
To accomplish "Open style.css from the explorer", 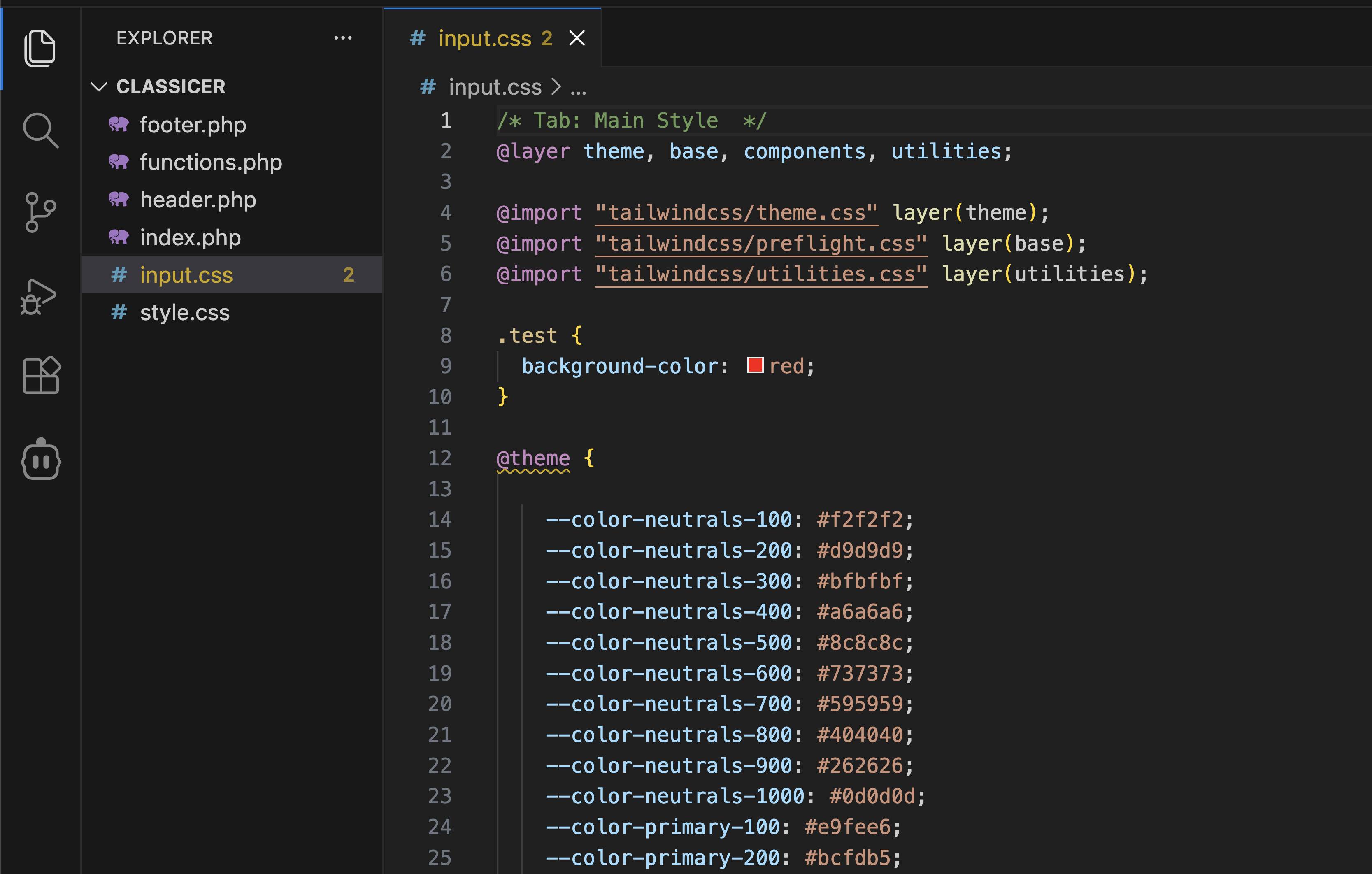I will coord(231,312).
